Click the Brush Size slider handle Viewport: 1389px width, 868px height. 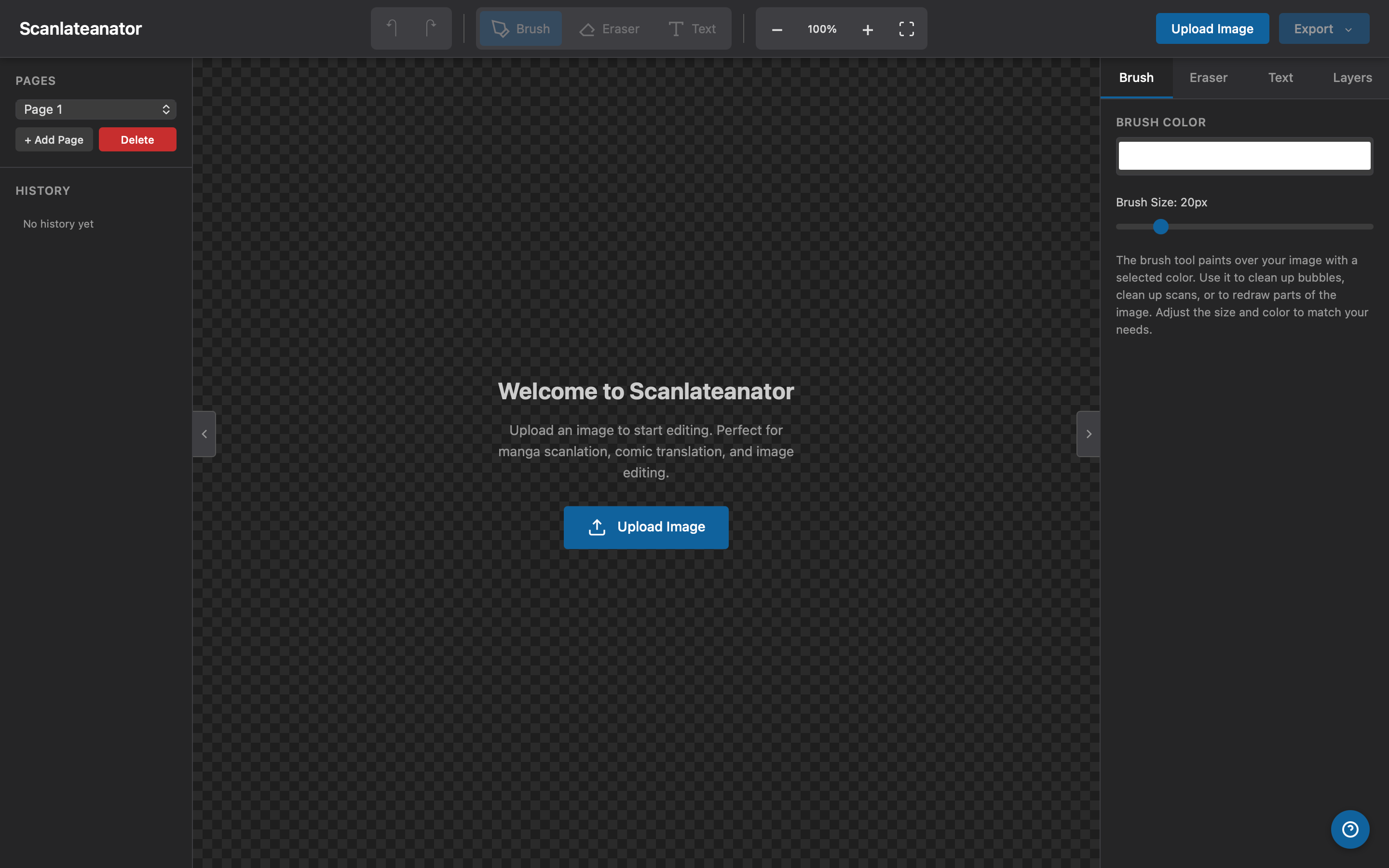click(x=1160, y=227)
